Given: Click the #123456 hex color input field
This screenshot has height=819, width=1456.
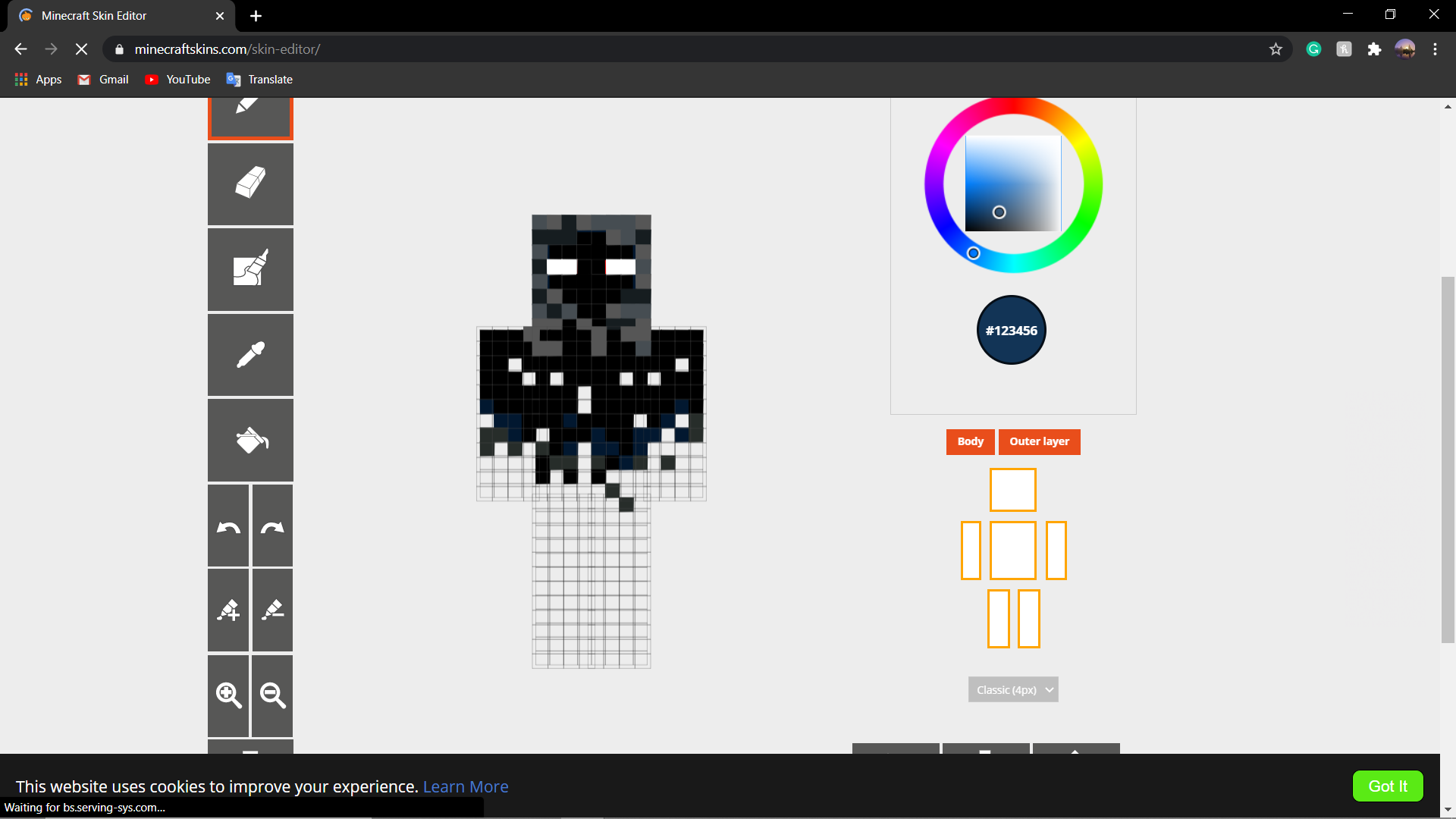Looking at the screenshot, I should (1011, 330).
